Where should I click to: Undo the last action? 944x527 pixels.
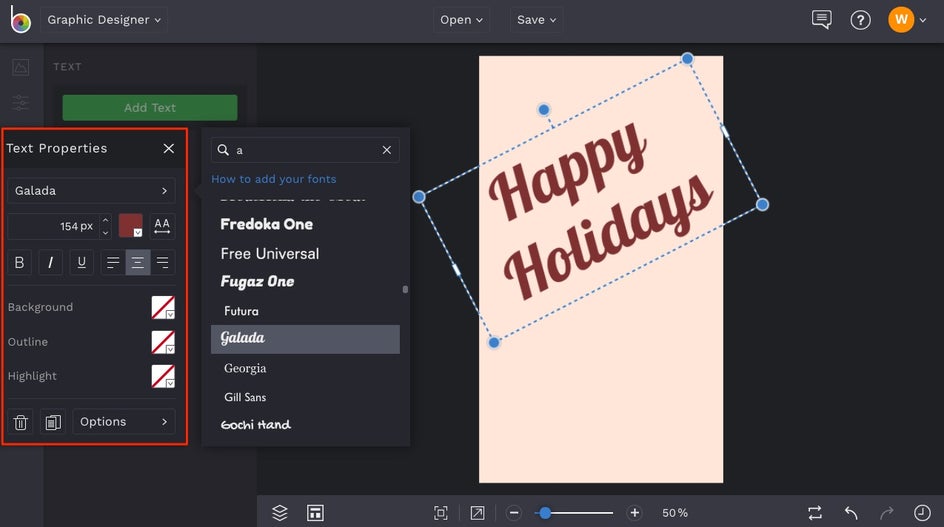[x=851, y=513]
